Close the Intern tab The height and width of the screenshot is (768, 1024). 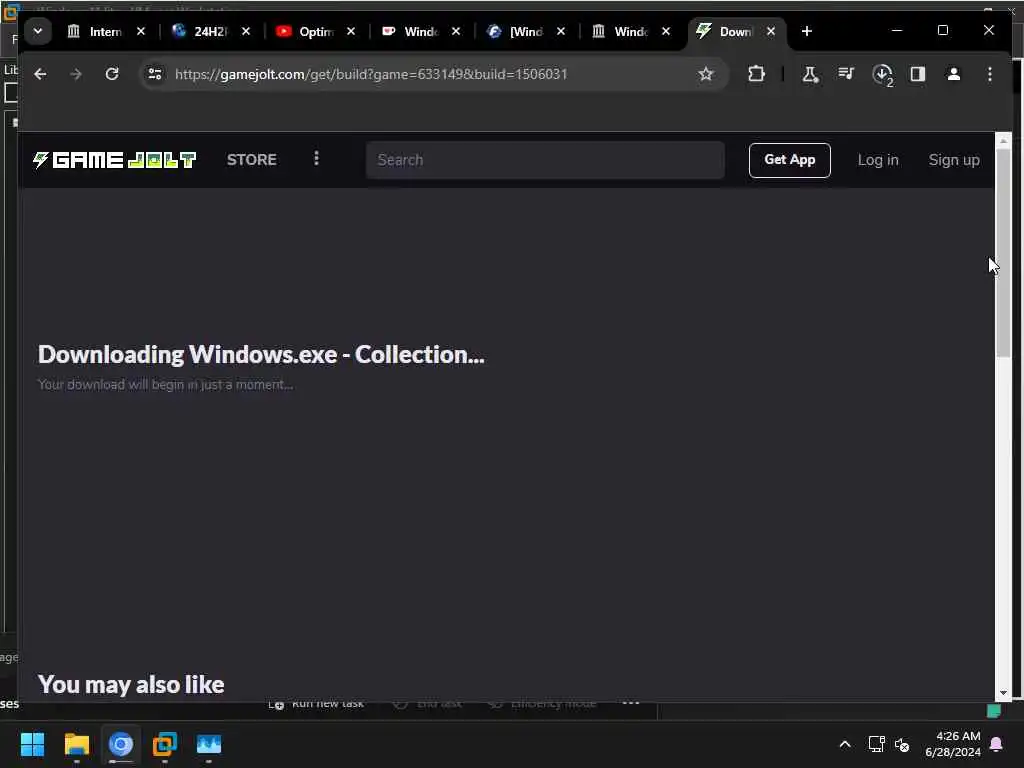point(140,31)
